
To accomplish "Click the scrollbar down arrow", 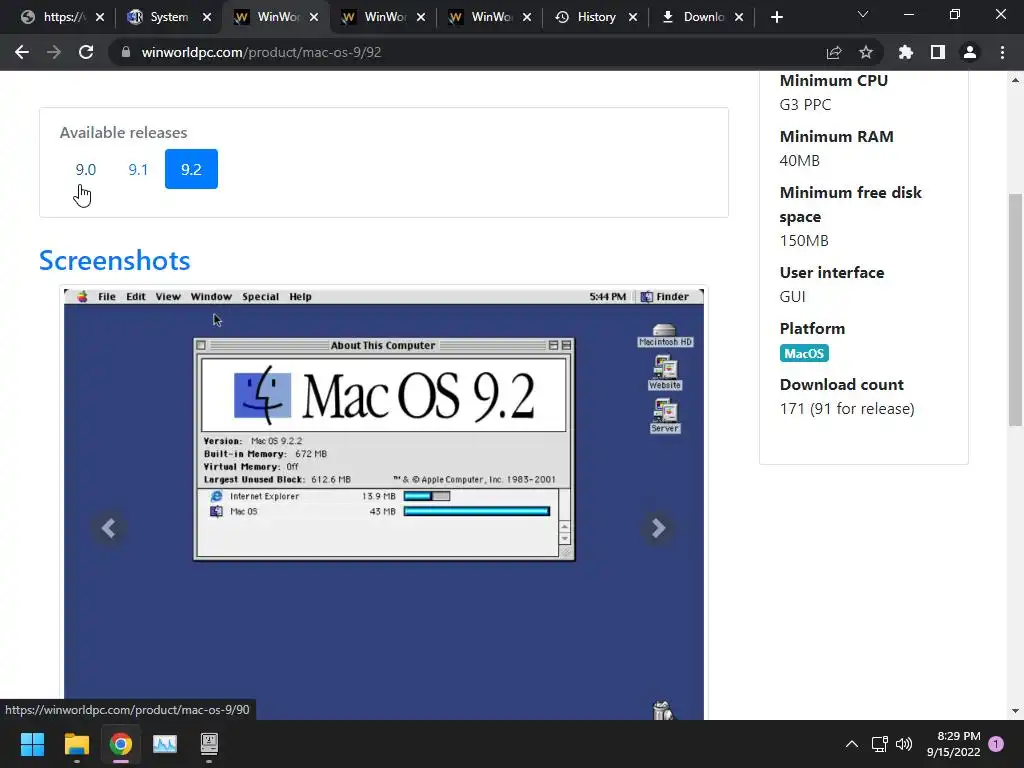I will (1015, 711).
